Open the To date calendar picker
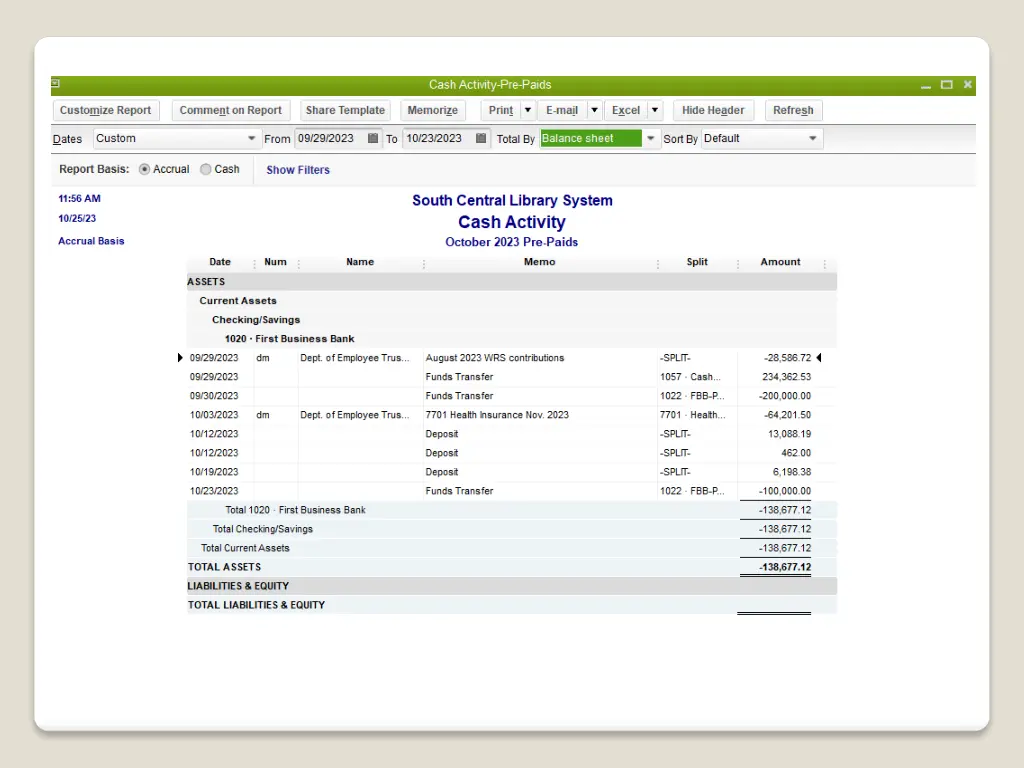This screenshot has width=1024, height=768. click(481, 138)
